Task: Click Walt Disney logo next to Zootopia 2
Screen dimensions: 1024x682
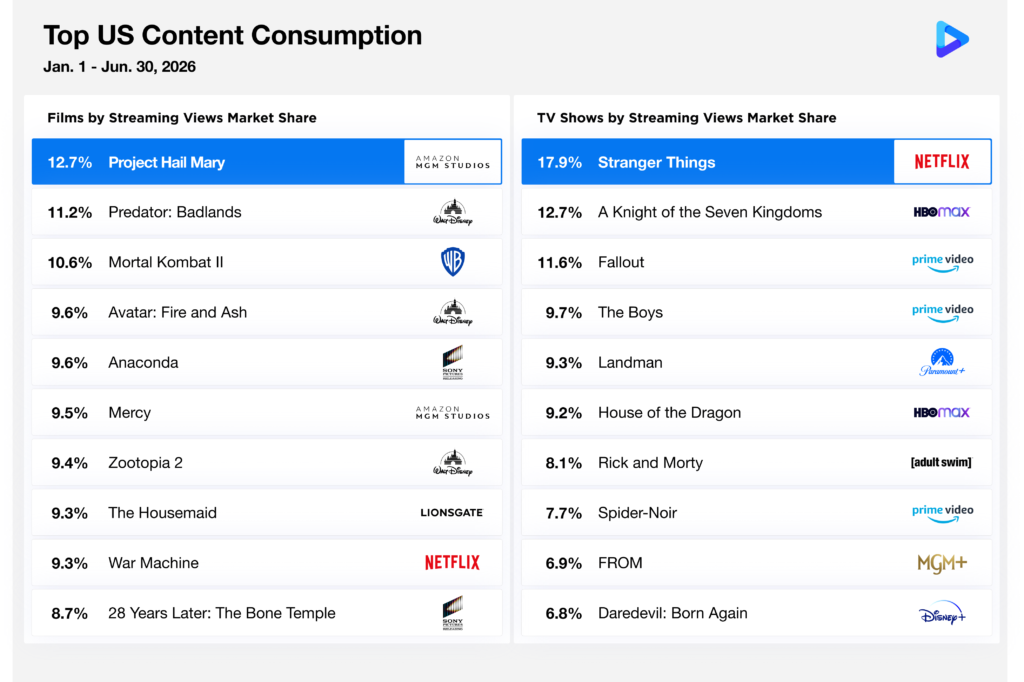Action: pos(453,463)
